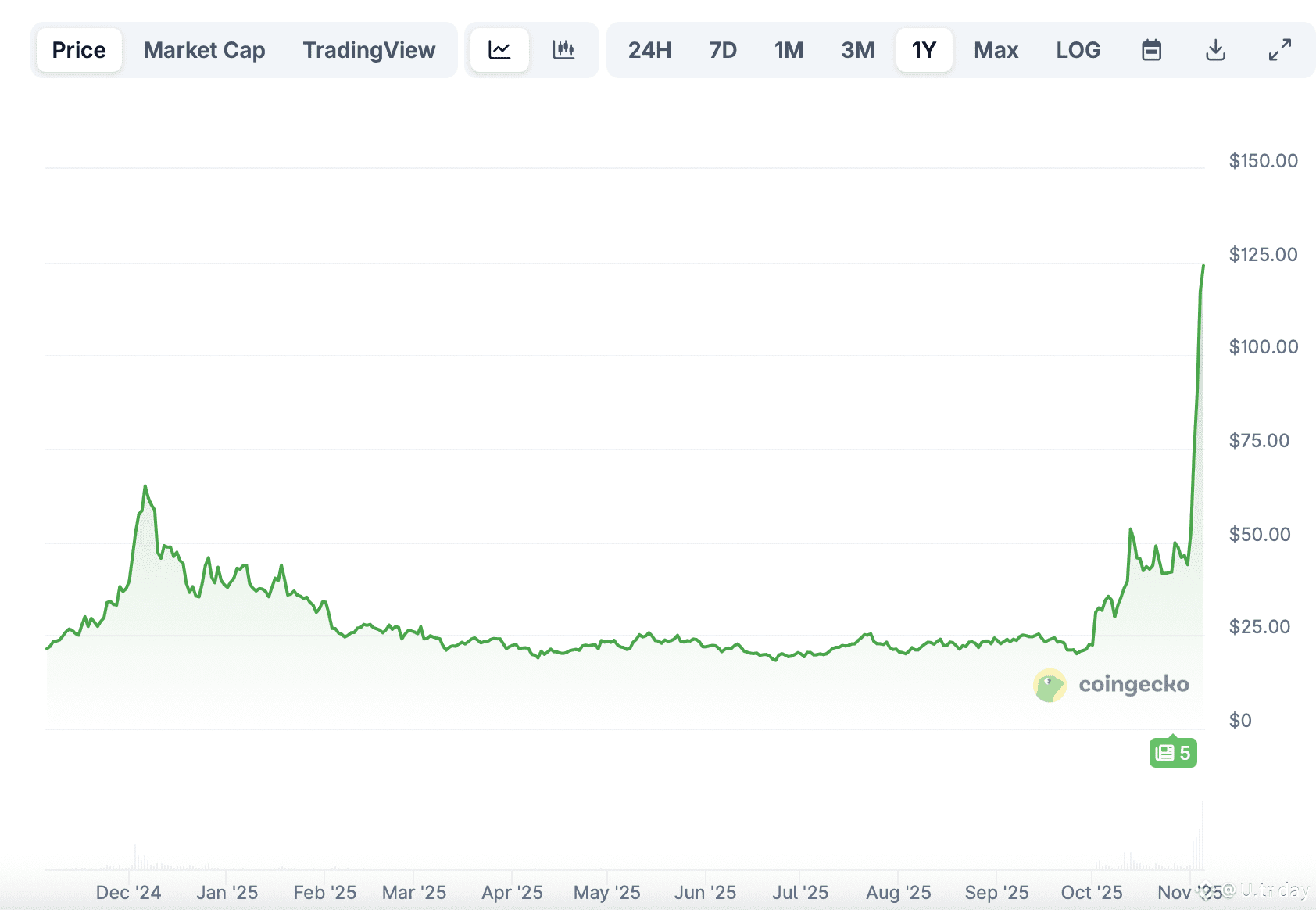Click the CoinGecko lizard logo
1316x910 pixels.
[1050, 684]
